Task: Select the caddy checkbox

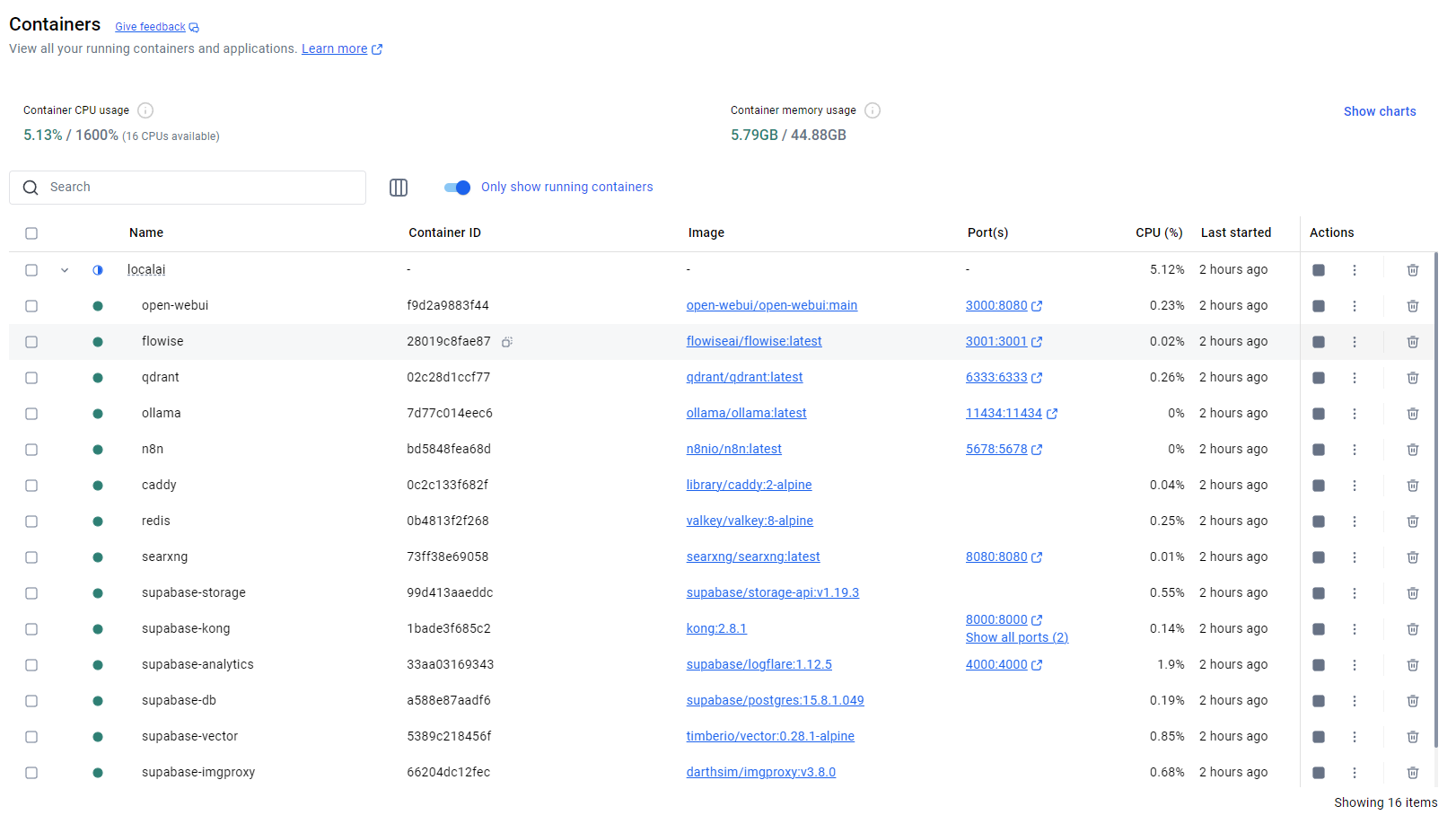Action: 31,486
